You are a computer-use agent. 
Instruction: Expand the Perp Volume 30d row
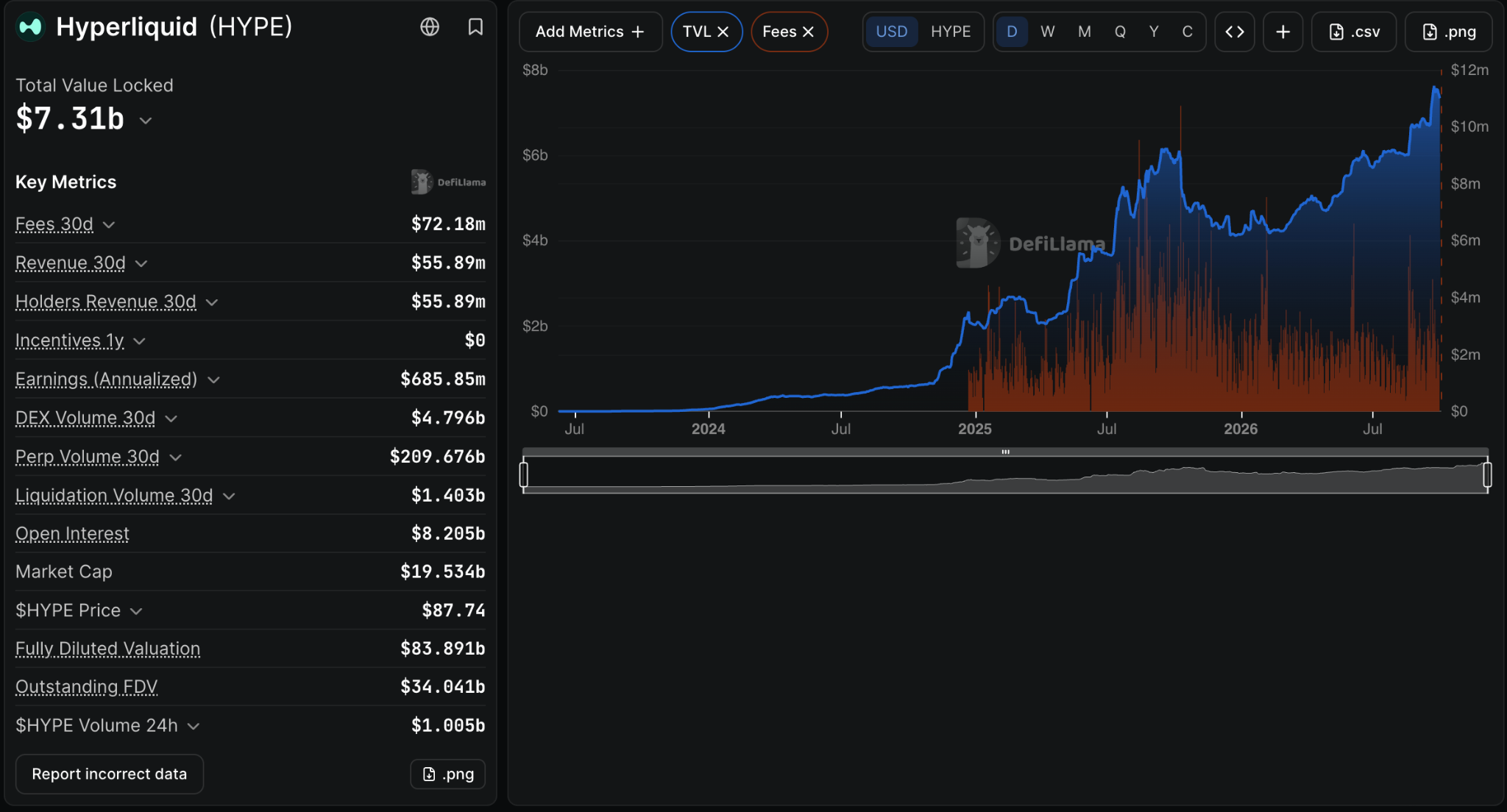(x=175, y=457)
